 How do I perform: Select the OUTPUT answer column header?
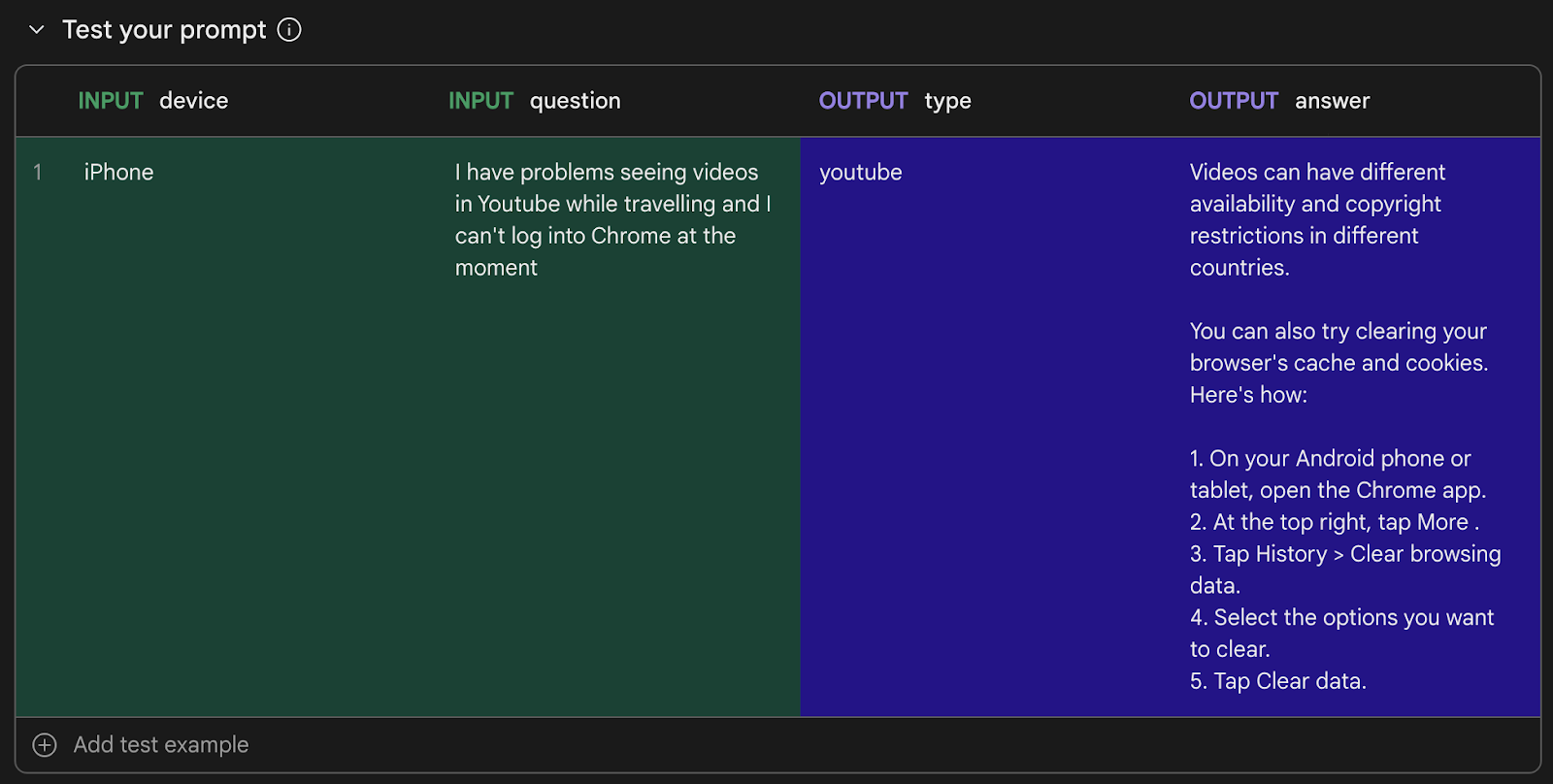(1278, 101)
